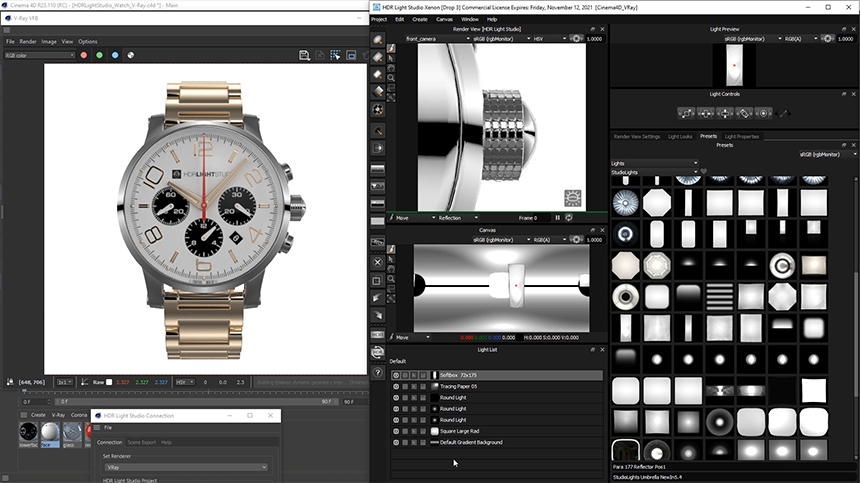The image size is (860, 483).
Task: Hide the Tracing Paper 05 light
Action: coord(396,387)
